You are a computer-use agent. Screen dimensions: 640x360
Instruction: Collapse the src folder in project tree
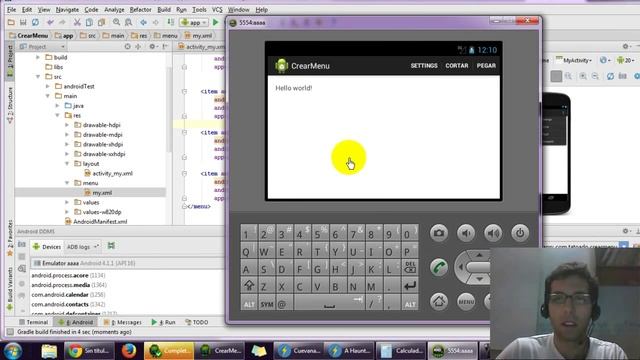click(x=38, y=76)
